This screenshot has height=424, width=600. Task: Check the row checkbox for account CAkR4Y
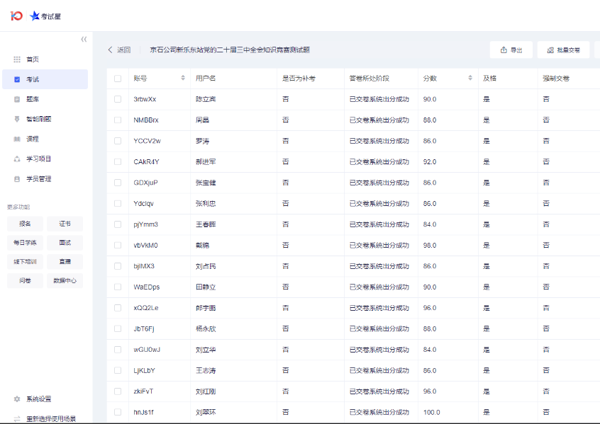coord(117,162)
